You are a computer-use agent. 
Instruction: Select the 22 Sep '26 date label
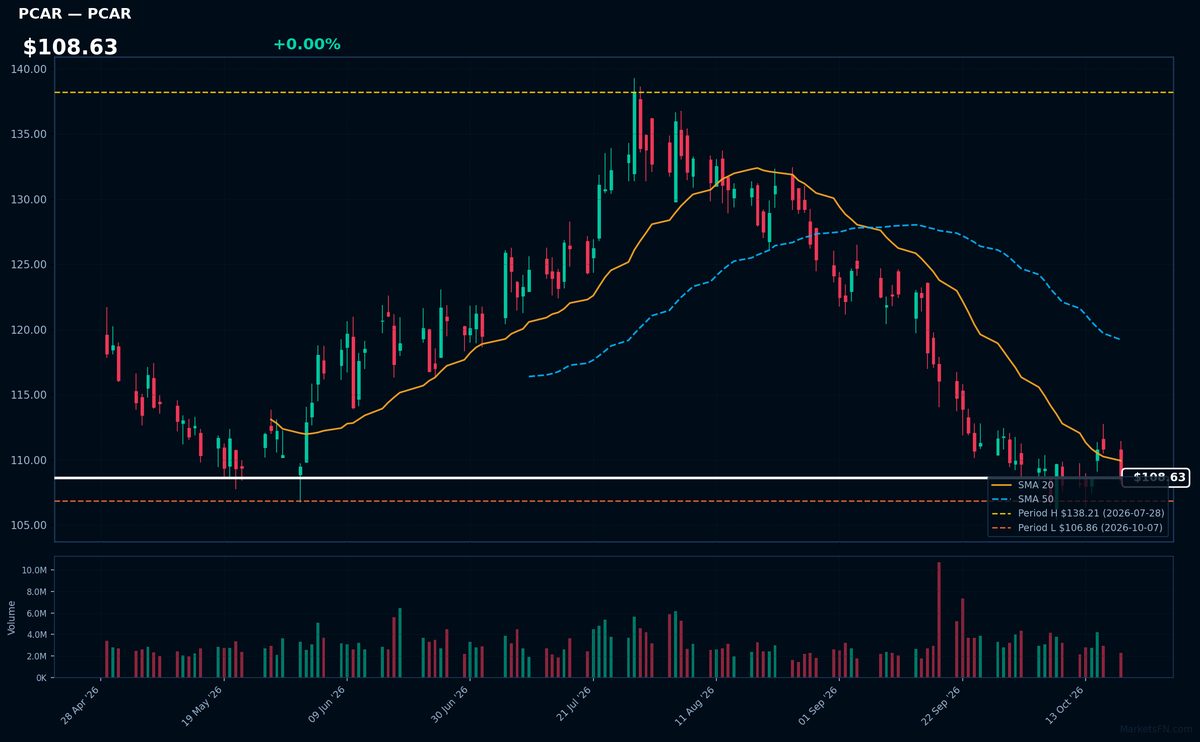tap(942, 705)
